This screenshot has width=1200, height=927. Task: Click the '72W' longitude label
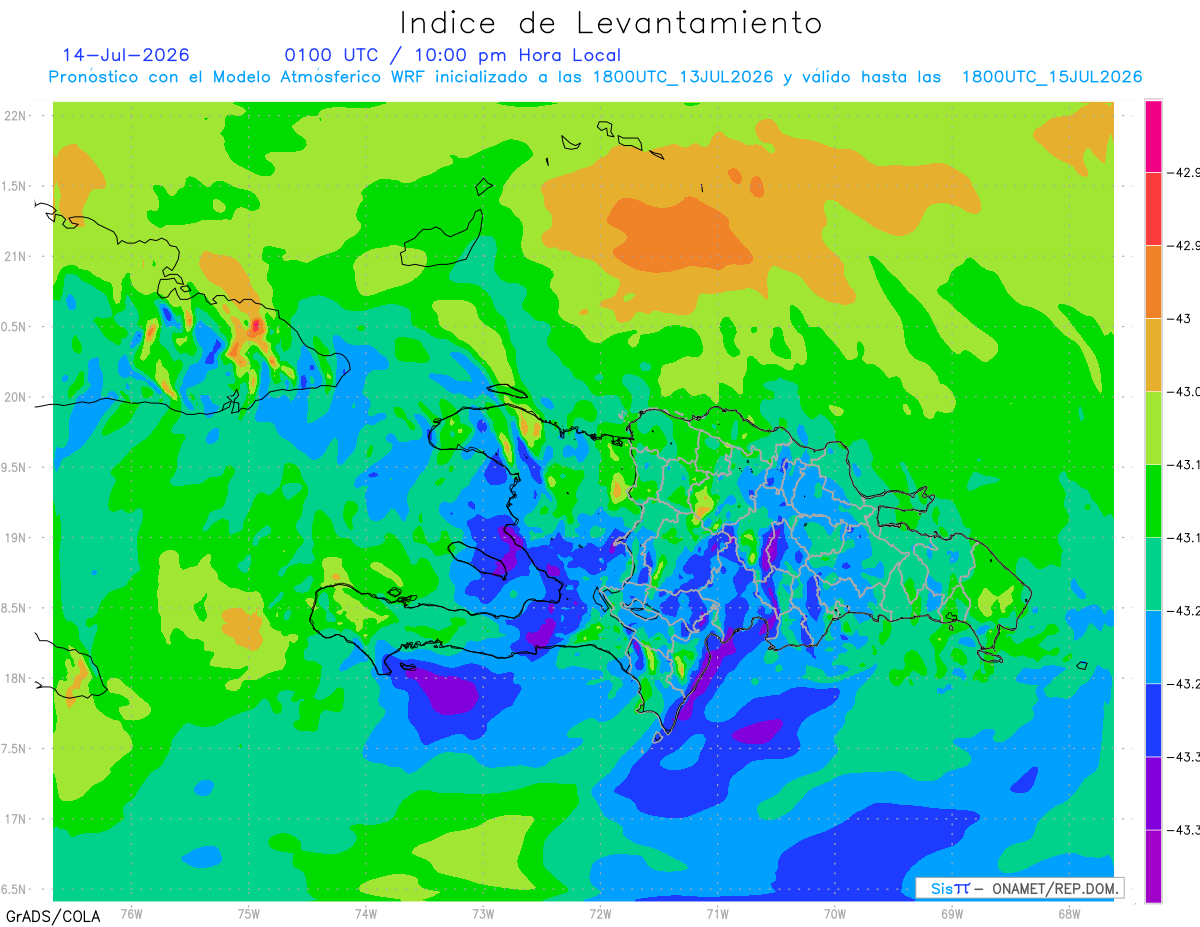[600, 913]
